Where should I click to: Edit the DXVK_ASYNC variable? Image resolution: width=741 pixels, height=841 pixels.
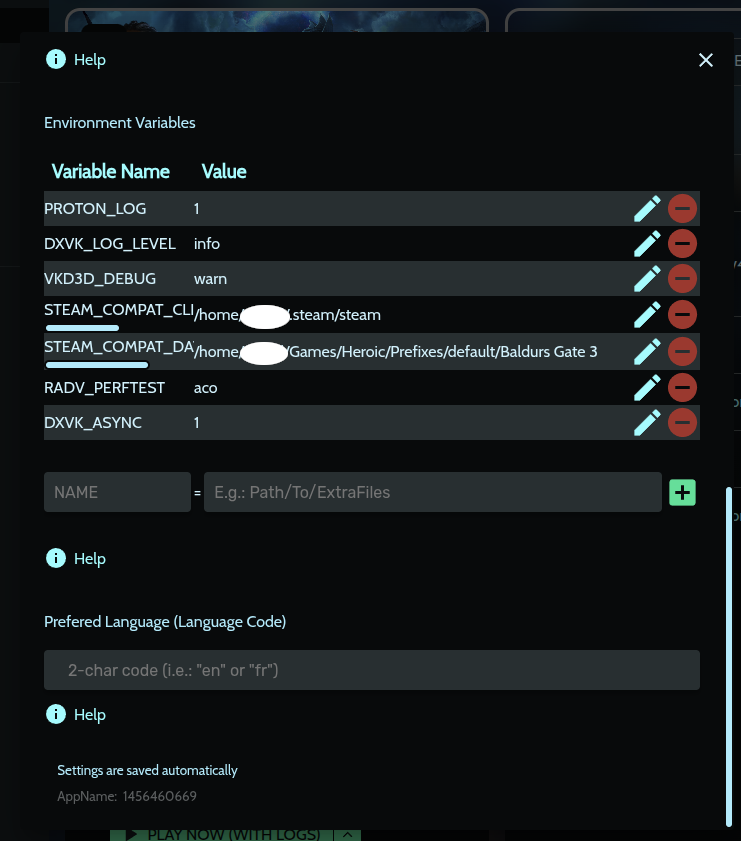click(647, 423)
